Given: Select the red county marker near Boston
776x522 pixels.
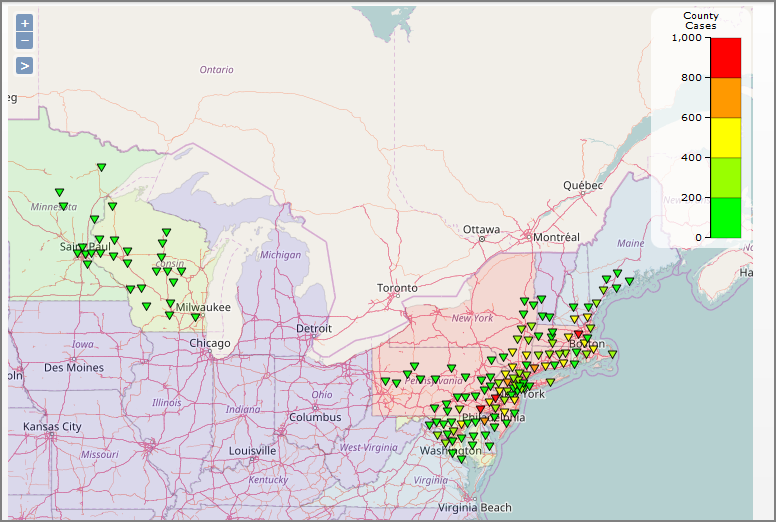Looking at the screenshot, I should [579, 334].
